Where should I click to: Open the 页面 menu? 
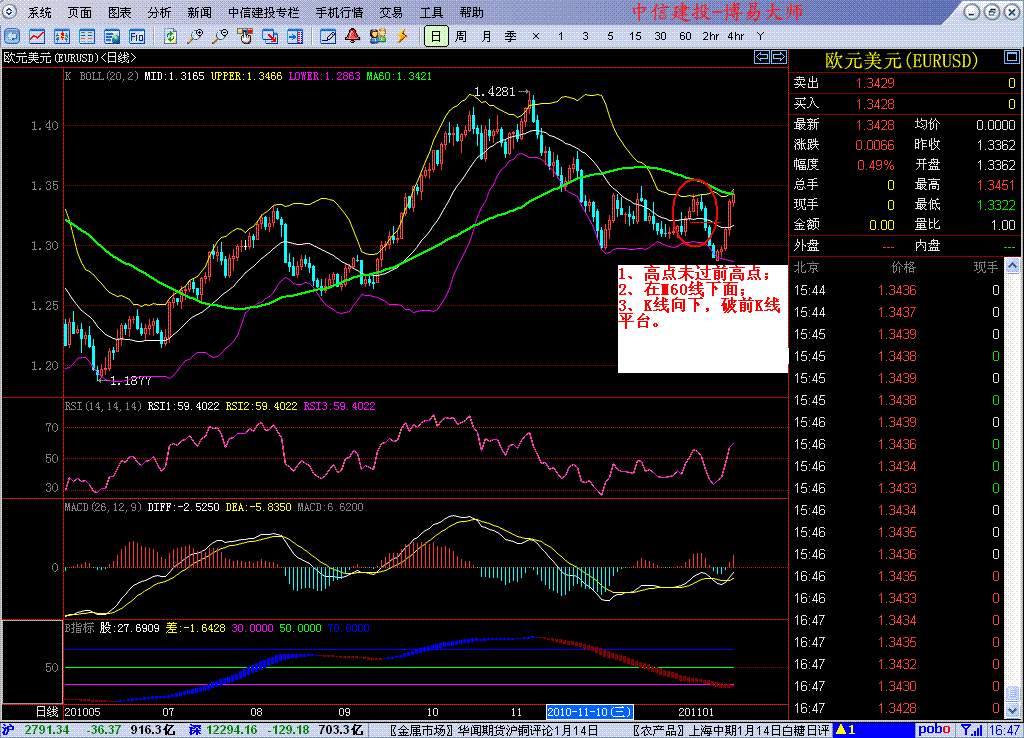pos(80,12)
